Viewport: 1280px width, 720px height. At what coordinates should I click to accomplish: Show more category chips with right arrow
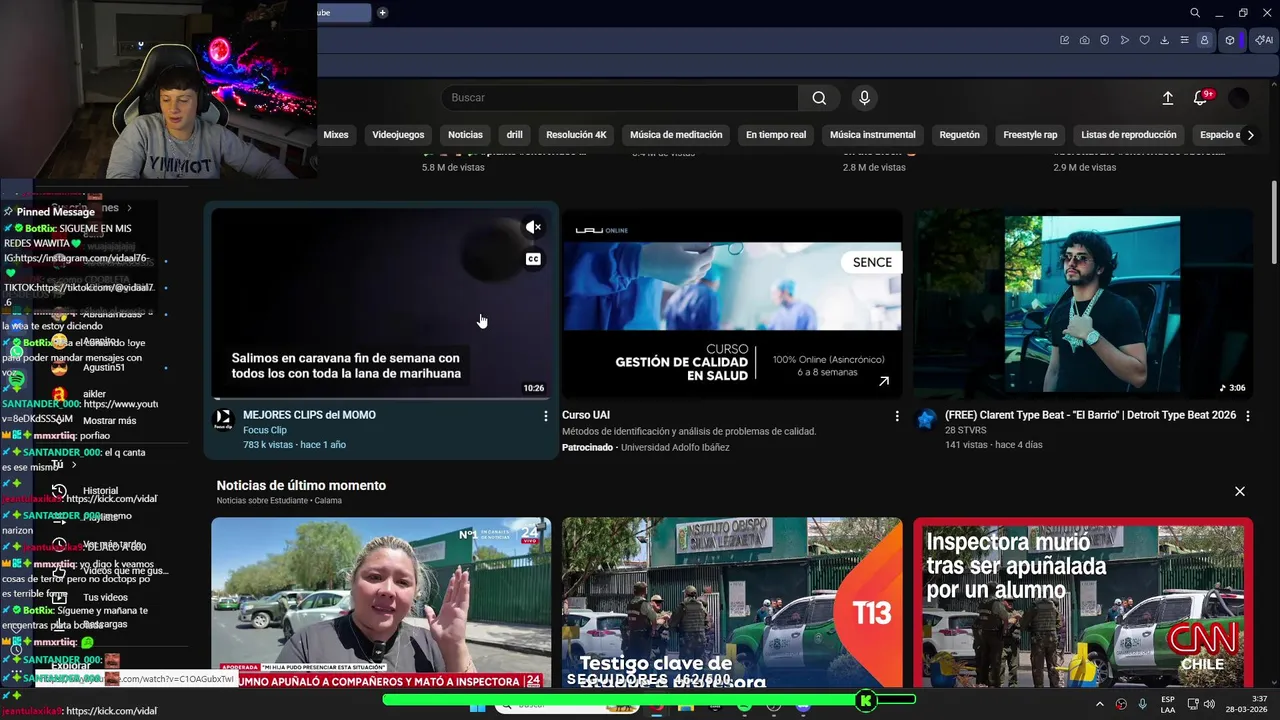[x=1250, y=135]
